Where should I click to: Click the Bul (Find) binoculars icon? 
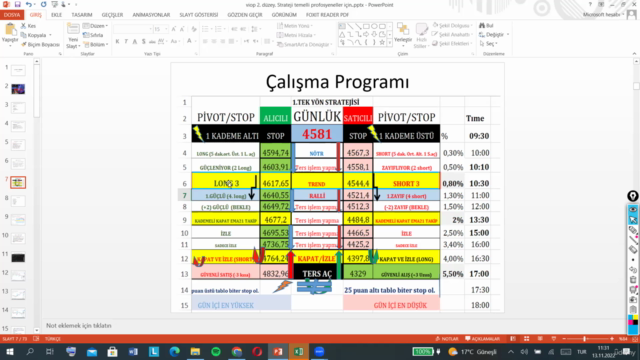coord(482,26)
